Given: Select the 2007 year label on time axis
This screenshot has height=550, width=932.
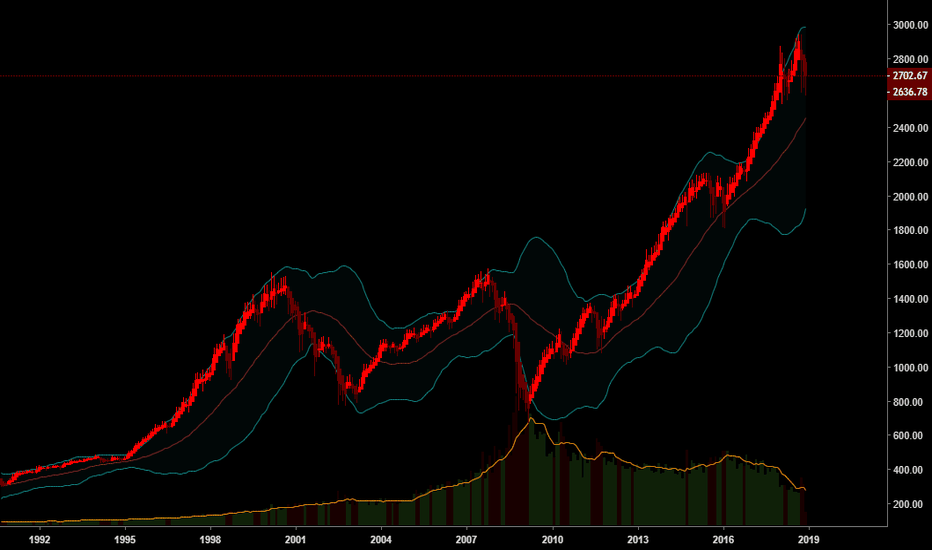Looking at the screenshot, I should (467, 540).
